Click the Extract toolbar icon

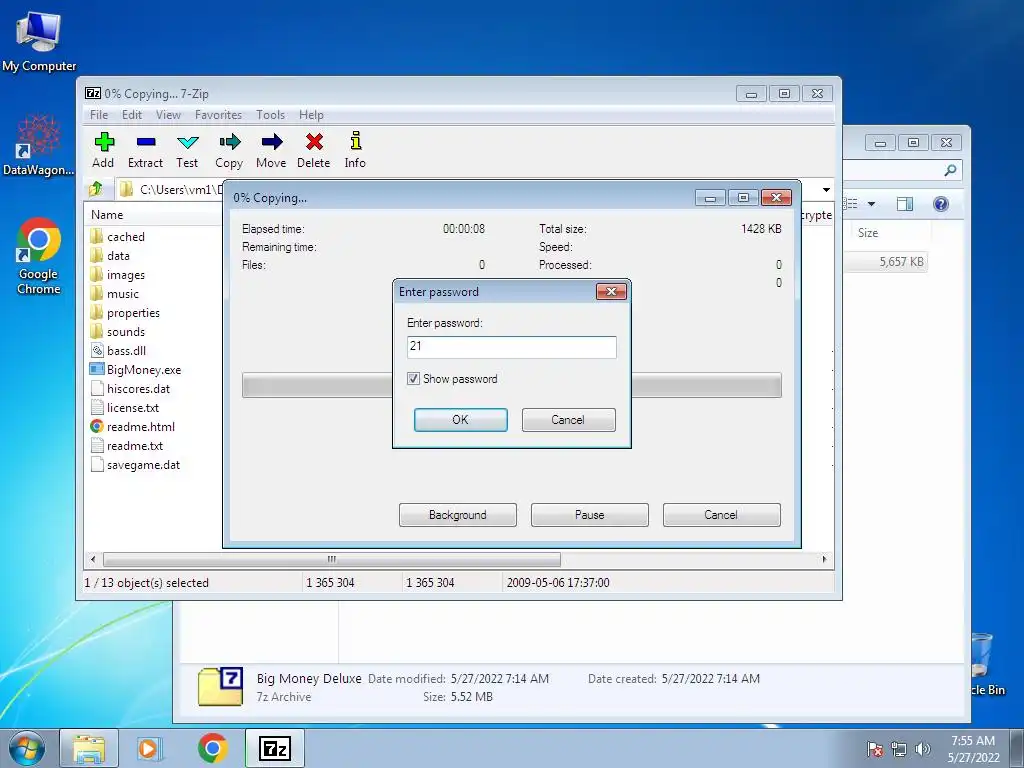pyautogui.click(x=146, y=142)
